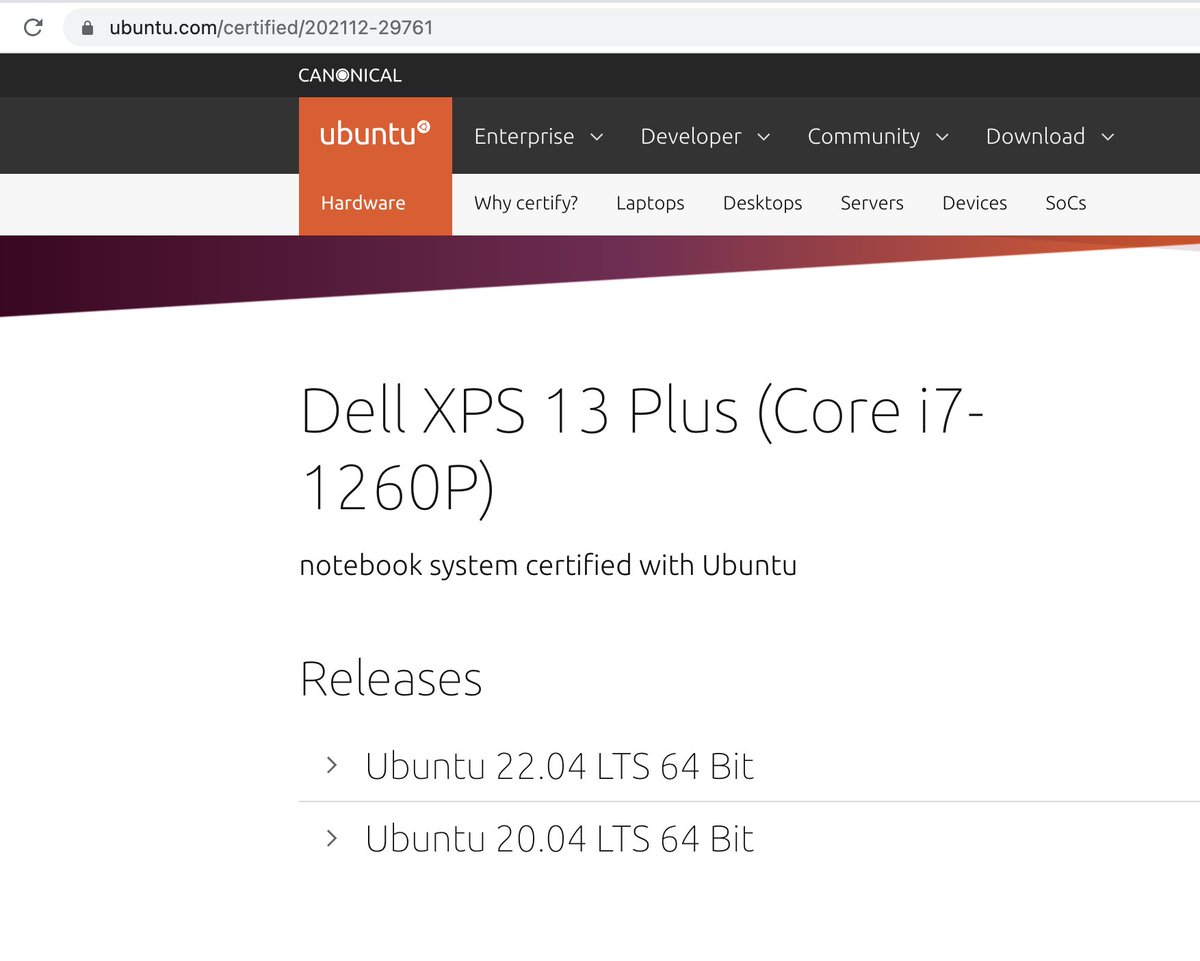The image size is (1200, 961).
Task: Go to the Servers page
Action: pos(872,203)
